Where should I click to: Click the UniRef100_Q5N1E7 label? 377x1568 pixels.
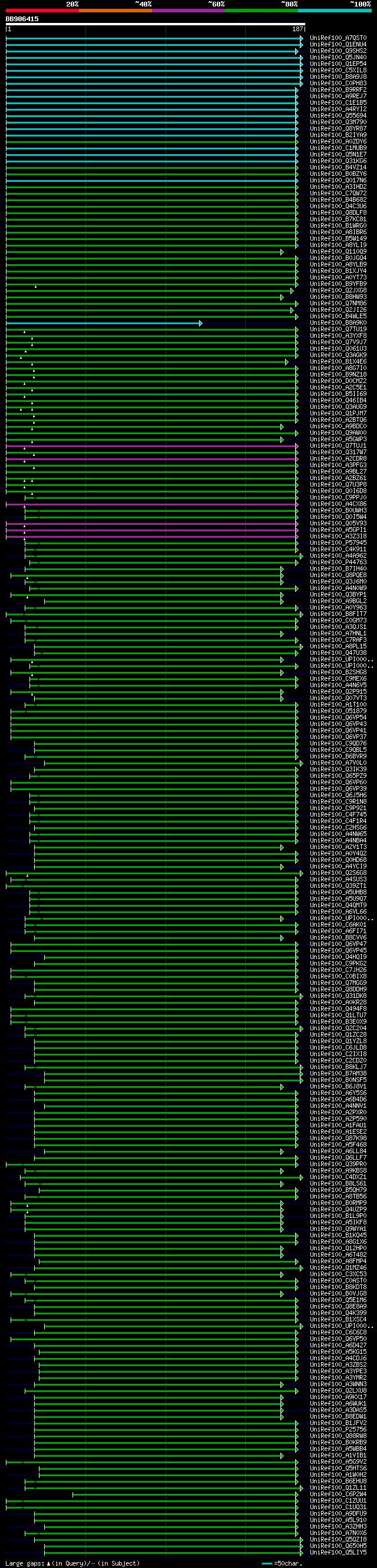[x=338, y=155]
